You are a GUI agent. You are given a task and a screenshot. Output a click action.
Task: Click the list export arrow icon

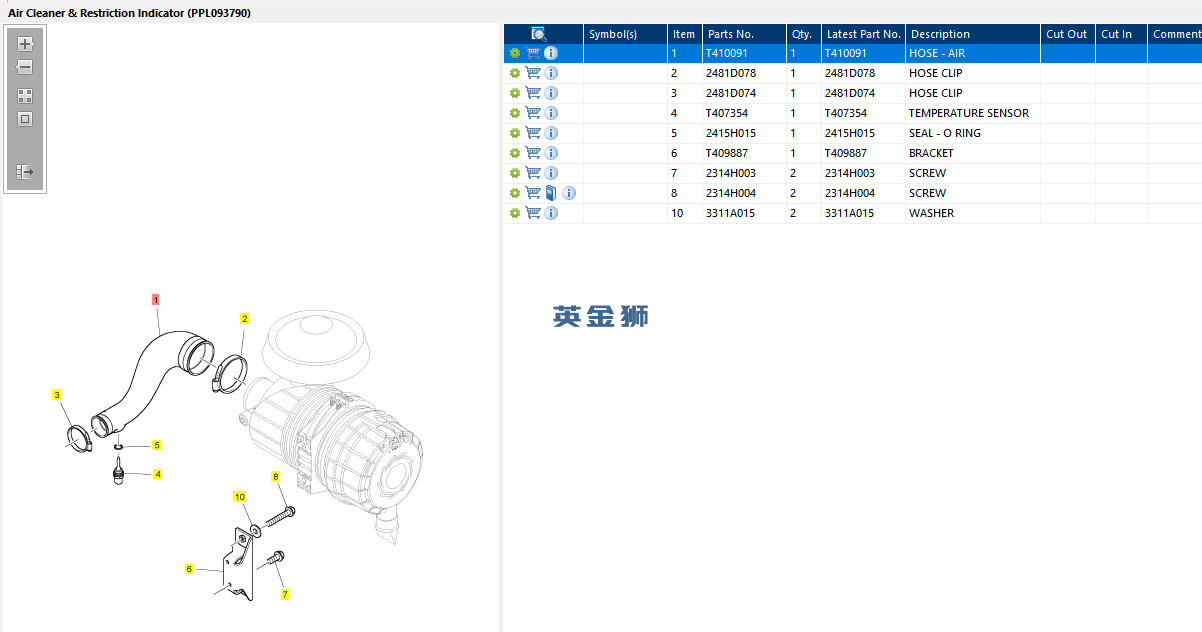coord(25,172)
